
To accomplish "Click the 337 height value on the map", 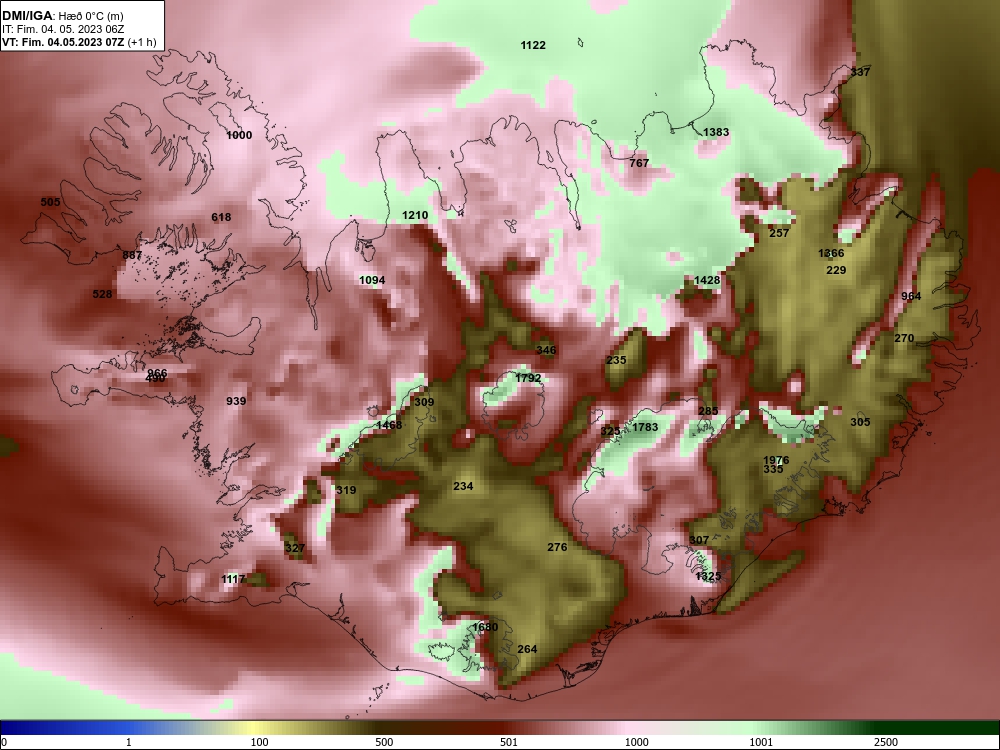I will pyautogui.click(x=860, y=72).
